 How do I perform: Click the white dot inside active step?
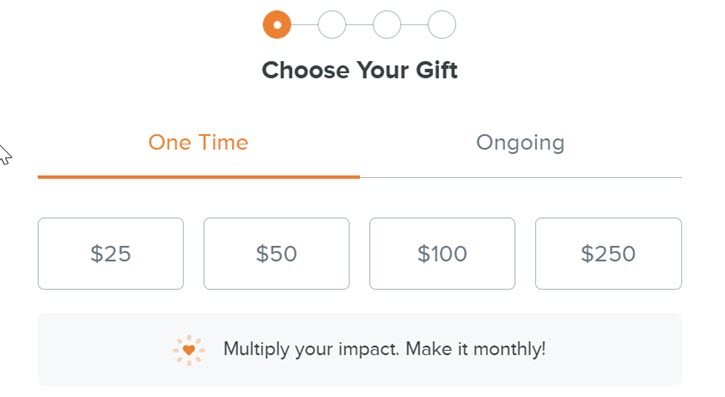tap(277, 24)
